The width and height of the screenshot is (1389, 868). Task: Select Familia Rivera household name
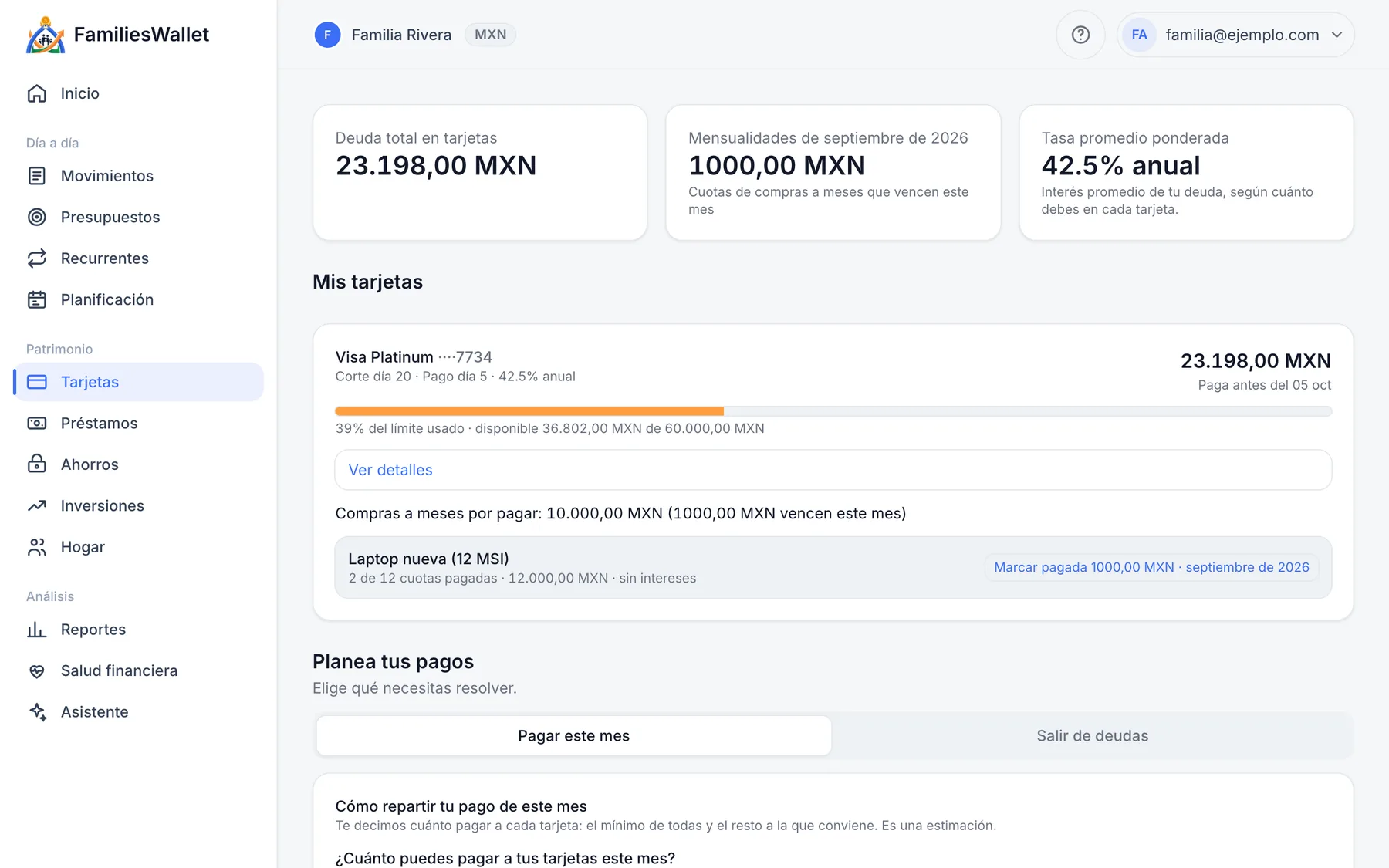(401, 35)
